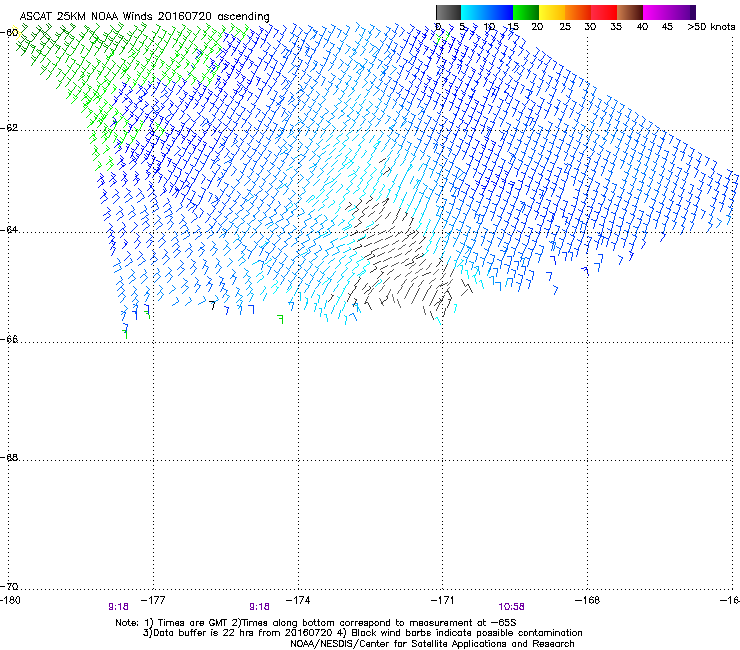Click the "Data buffer is 22 hrs" note line
Image resolution: width=740 pixels, height=650 pixels.
point(362,633)
